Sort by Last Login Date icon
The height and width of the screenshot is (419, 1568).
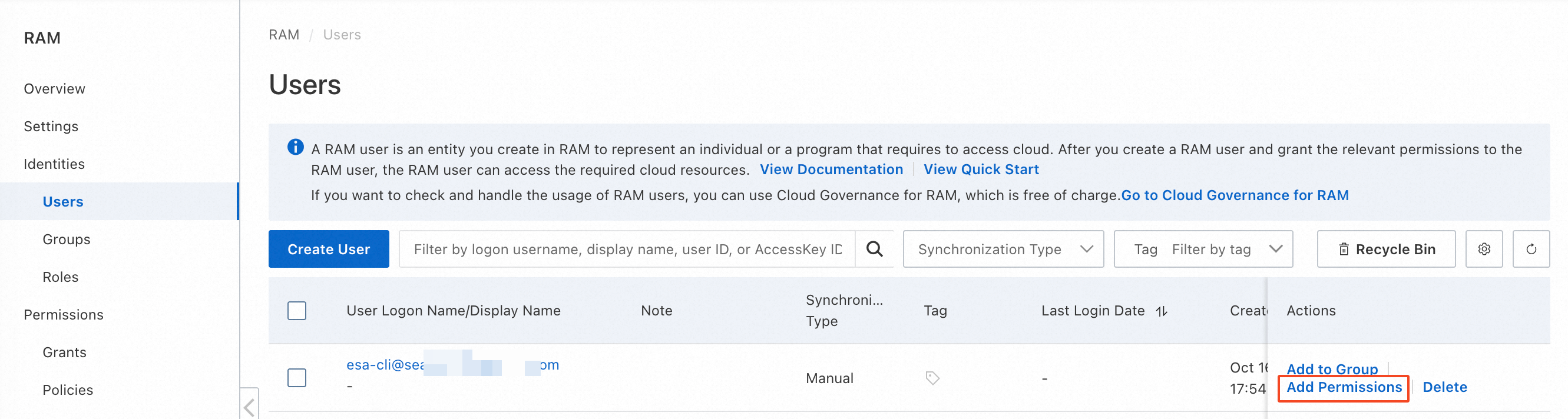tap(1162, 311)
